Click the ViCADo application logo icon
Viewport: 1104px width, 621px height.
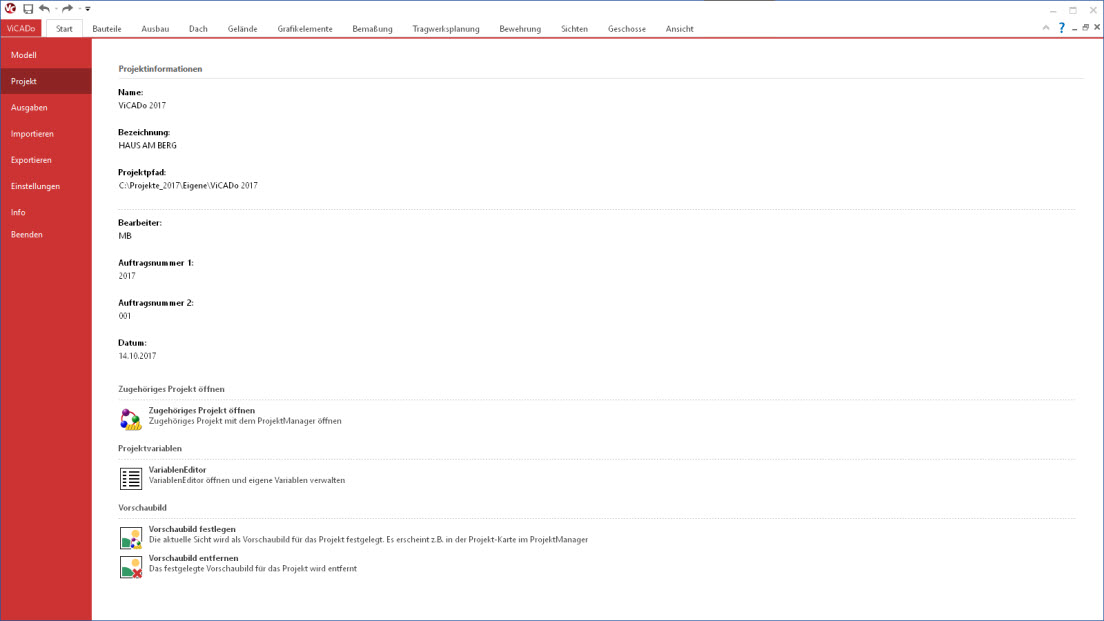click(11, 8)
